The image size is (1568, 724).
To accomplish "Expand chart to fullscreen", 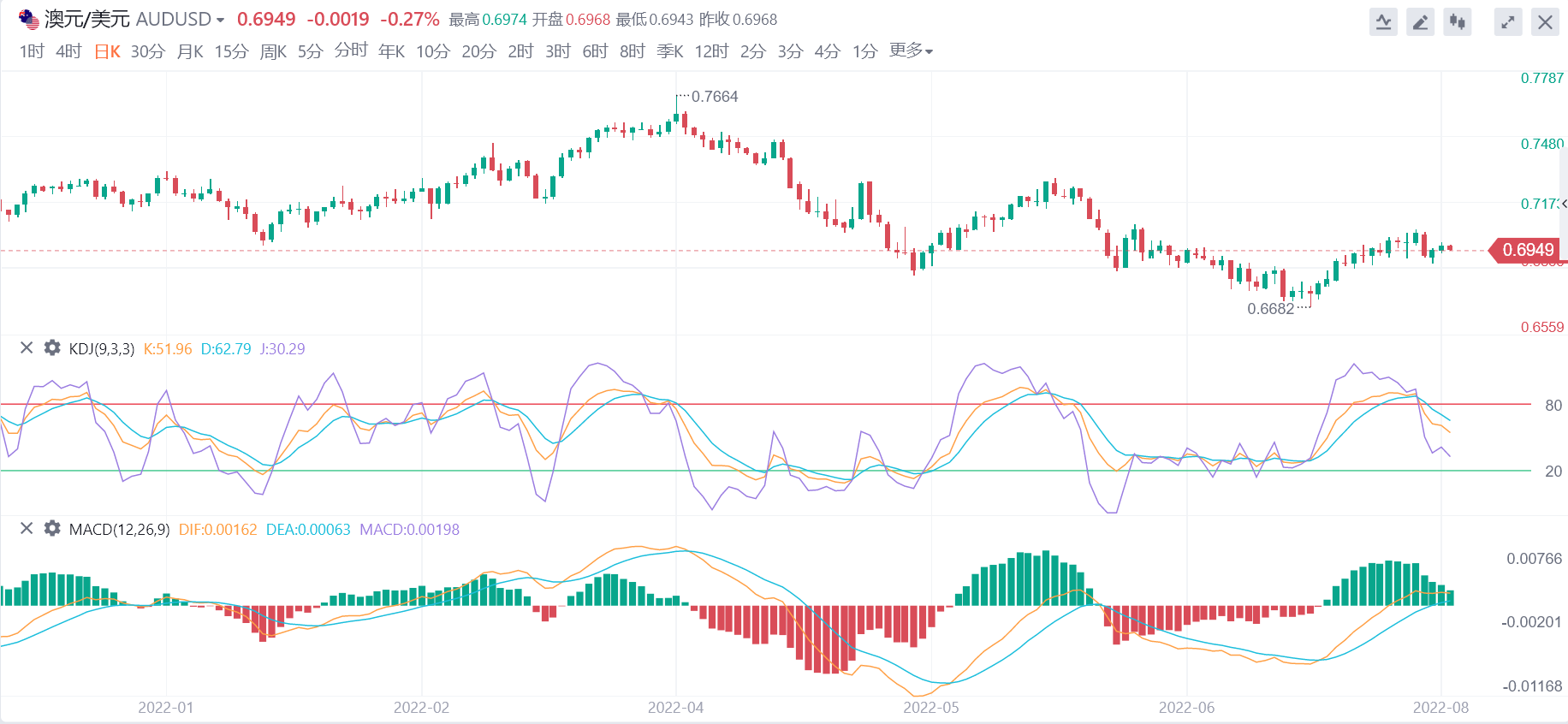I will (1508, 22).
